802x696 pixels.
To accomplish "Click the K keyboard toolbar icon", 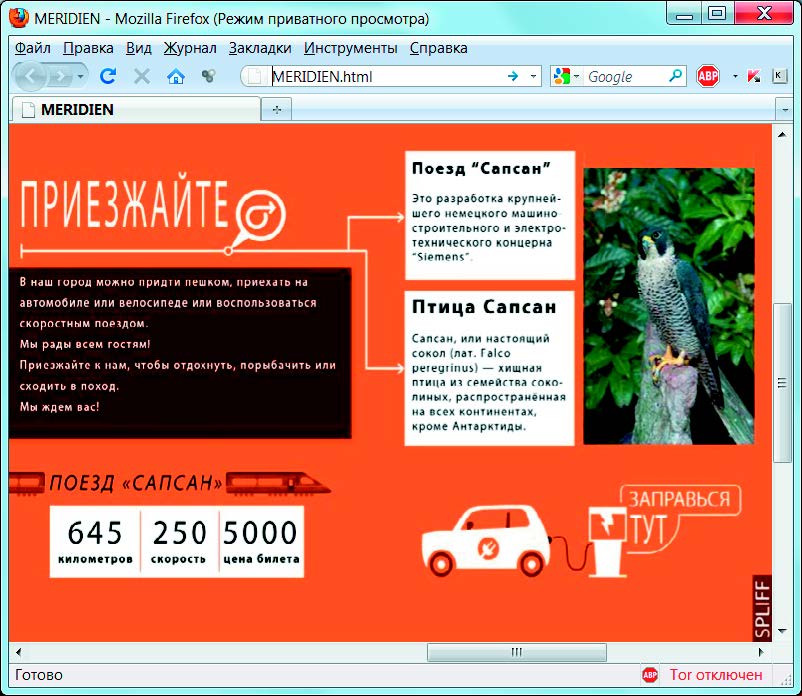I will [x=778, y=76].
